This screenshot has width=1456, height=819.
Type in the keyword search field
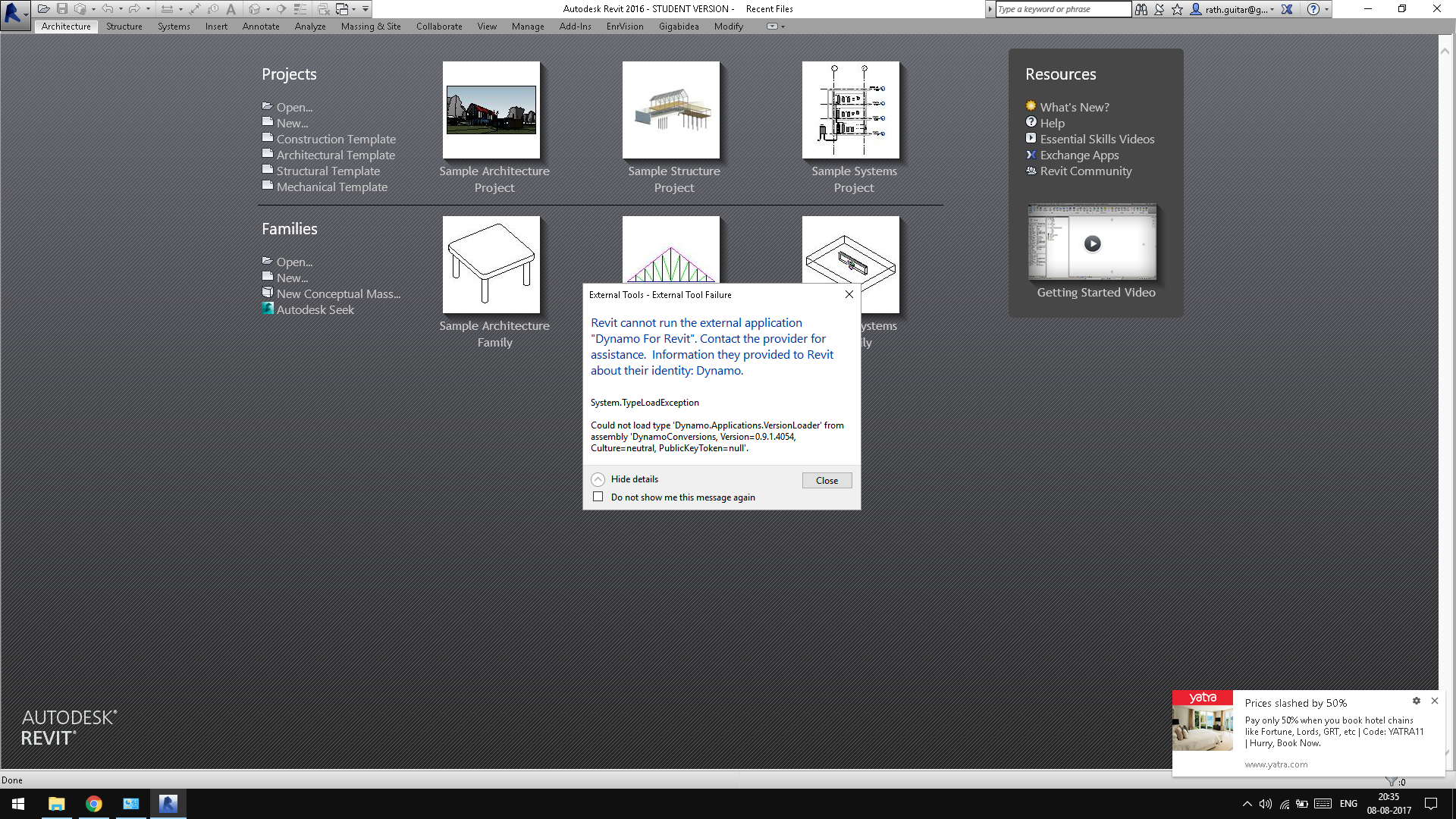1063,9
